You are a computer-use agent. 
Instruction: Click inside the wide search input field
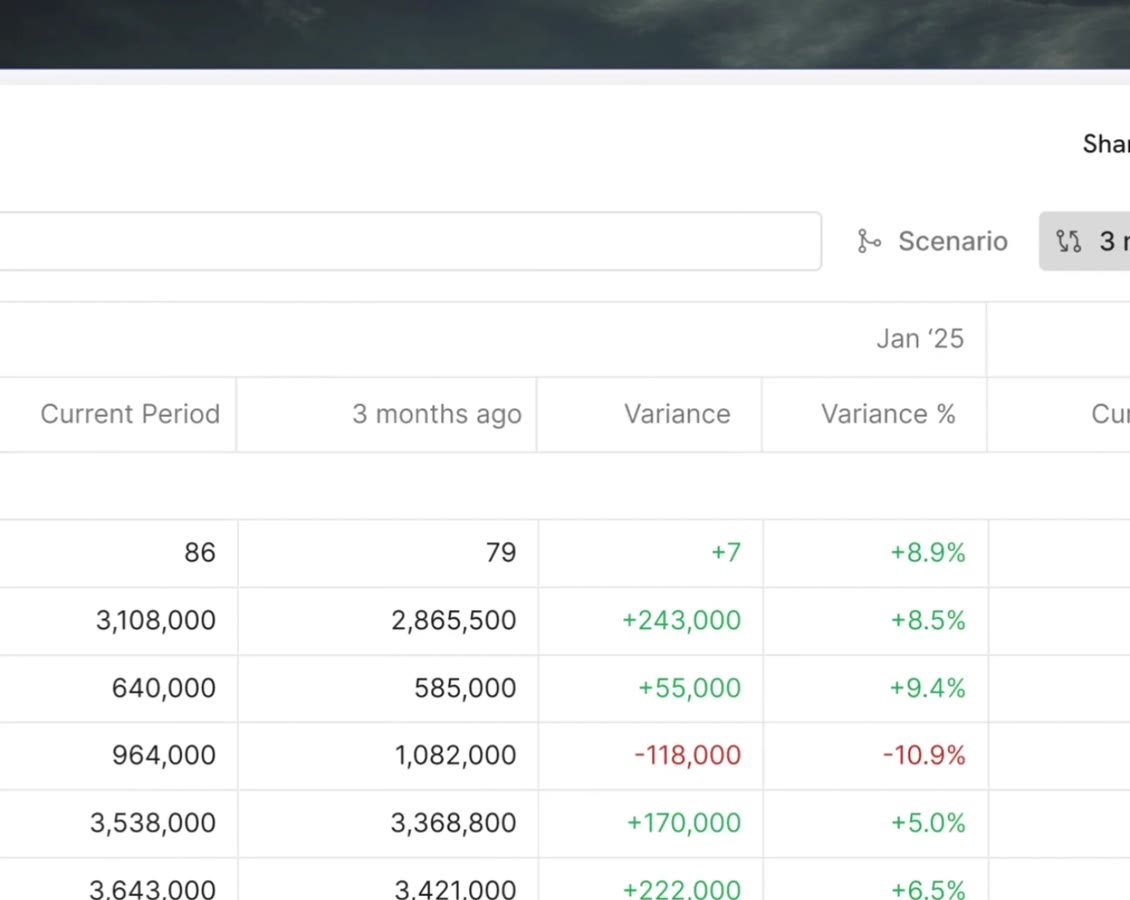[409, 241]
